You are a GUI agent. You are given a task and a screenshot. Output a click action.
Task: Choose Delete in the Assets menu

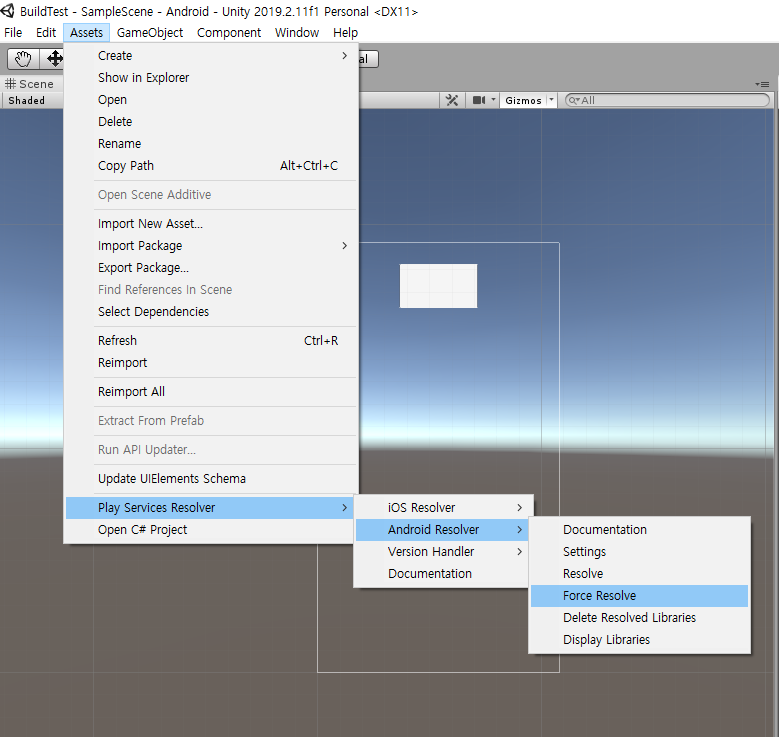tap(211, 121)
